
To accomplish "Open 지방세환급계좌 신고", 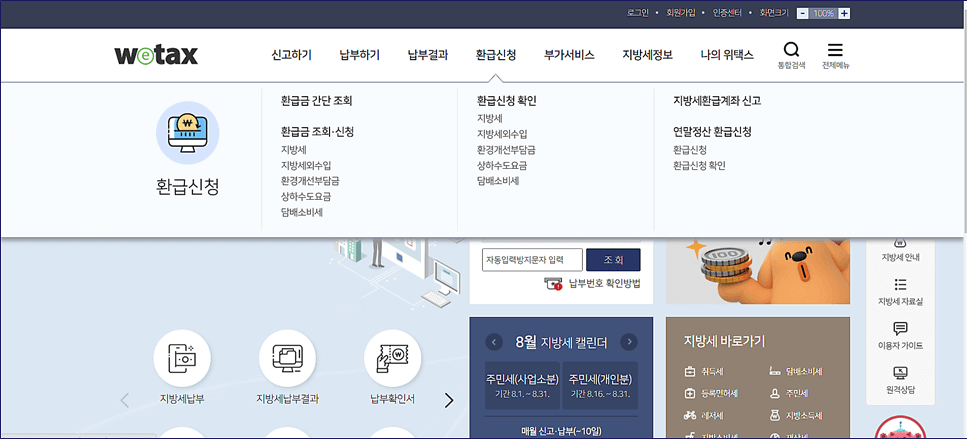I will pos(717,101).
